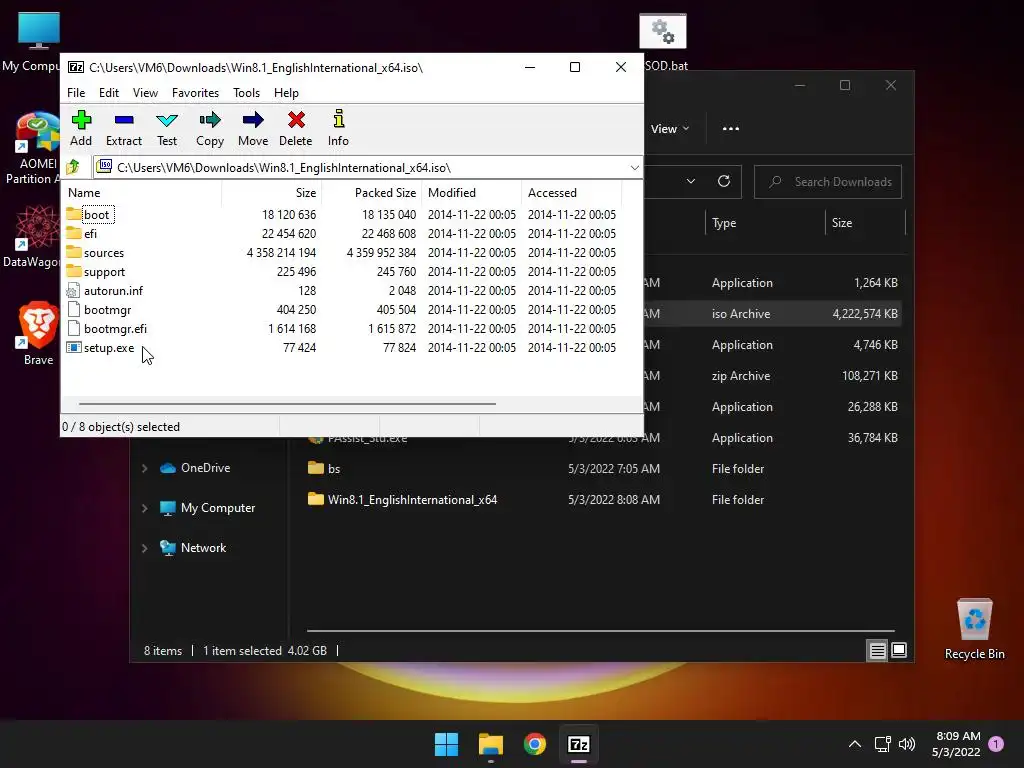1024x768 pixels.
Task: Click the 7-Zip taskbar icon
Action: pyautogui.click(x=579, y=744)
